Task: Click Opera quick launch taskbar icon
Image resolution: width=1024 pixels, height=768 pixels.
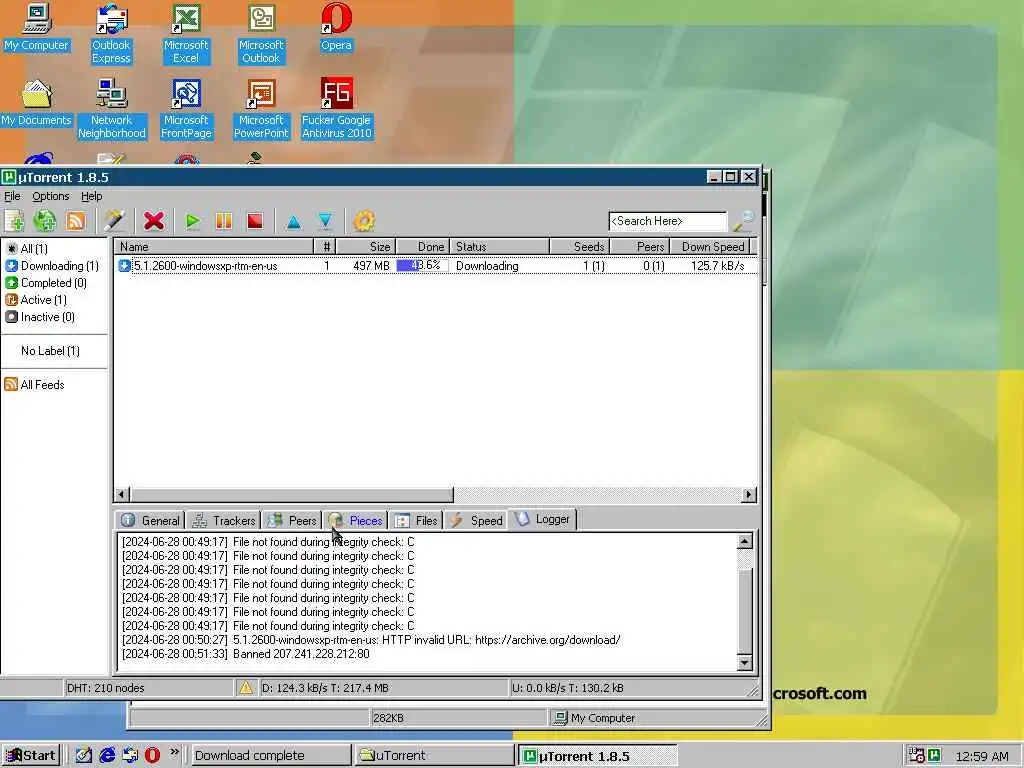Action: click(x=152, y=755)
